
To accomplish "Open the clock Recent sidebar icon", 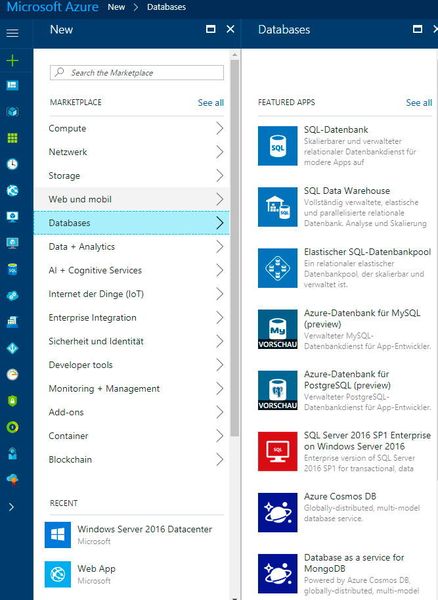I will [12, 164].
